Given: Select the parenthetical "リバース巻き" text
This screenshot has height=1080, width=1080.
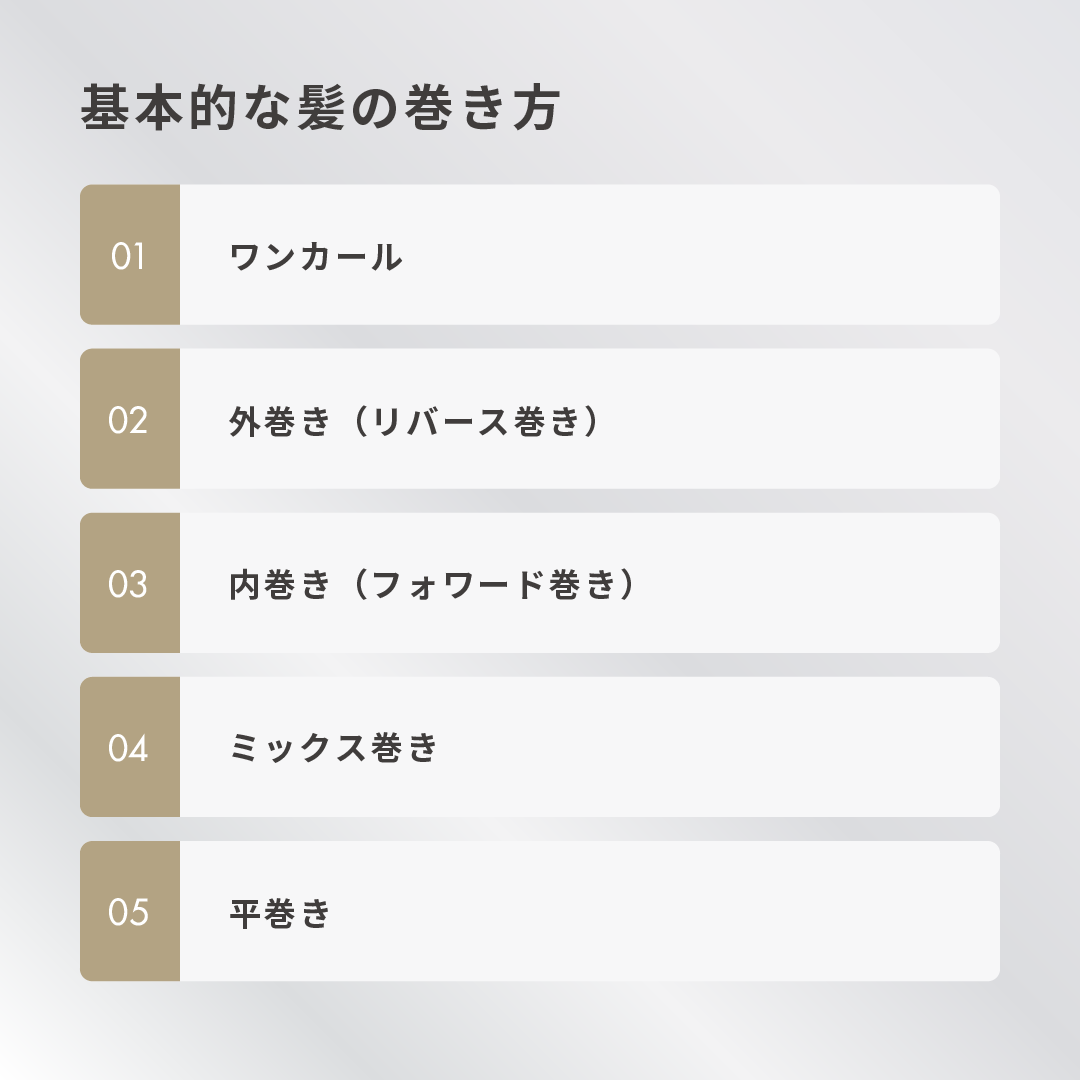Looking at the screenshot, I should 476,422.
